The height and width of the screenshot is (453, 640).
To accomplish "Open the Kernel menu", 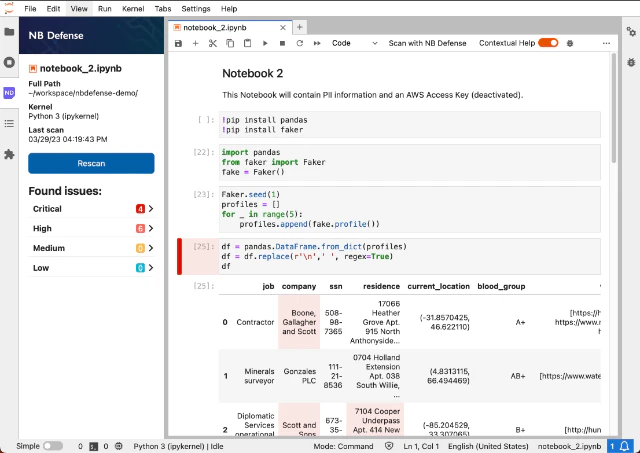I will tap(133, 9).
